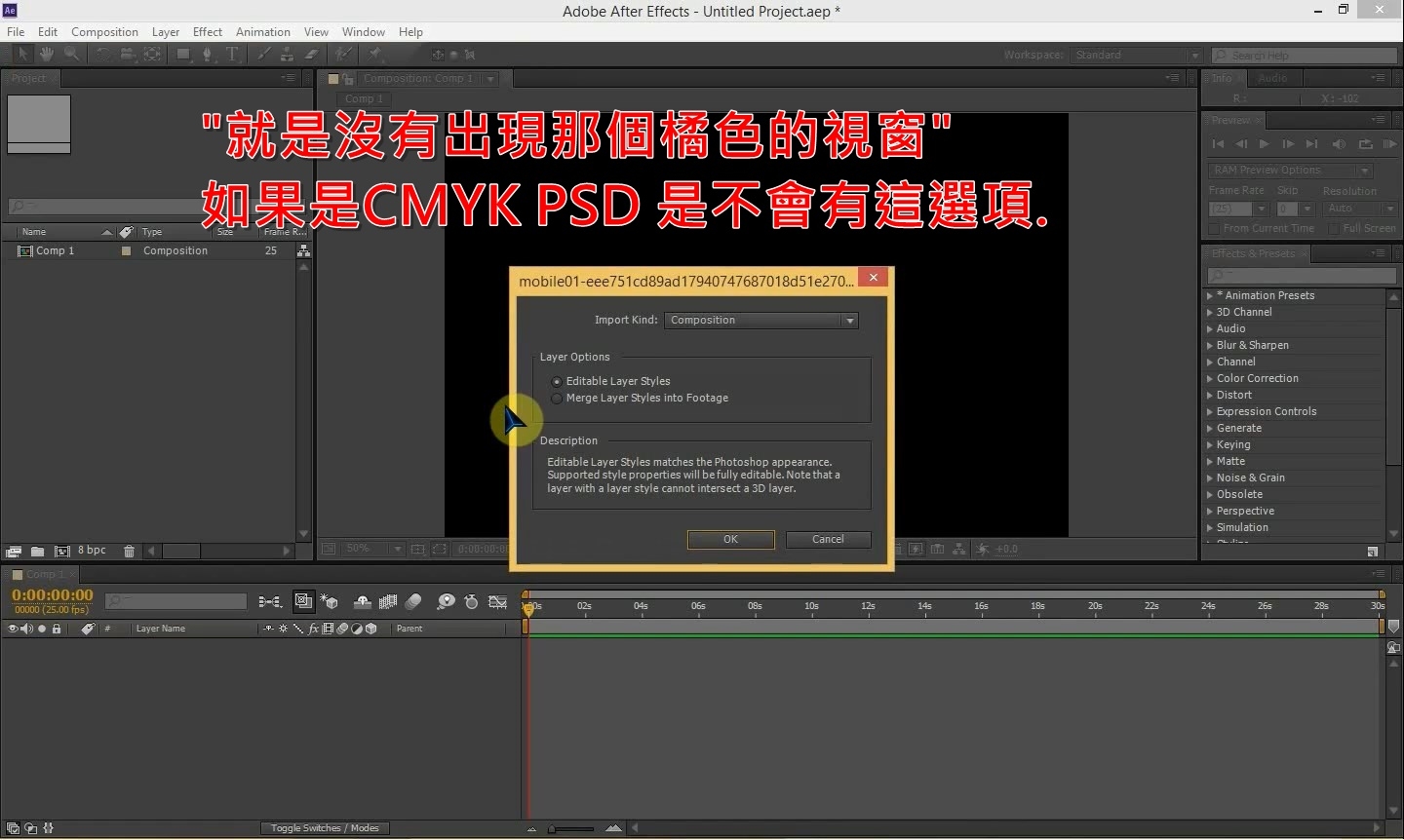
Task: Expand the Noise & Grain effects
Action: (1210, 477)
